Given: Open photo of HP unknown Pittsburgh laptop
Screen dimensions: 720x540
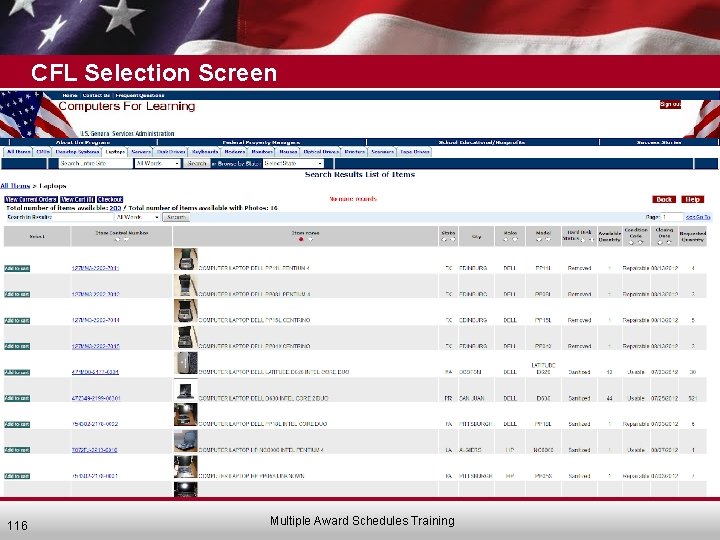Looking at the screenshot, I should (186, 467).
